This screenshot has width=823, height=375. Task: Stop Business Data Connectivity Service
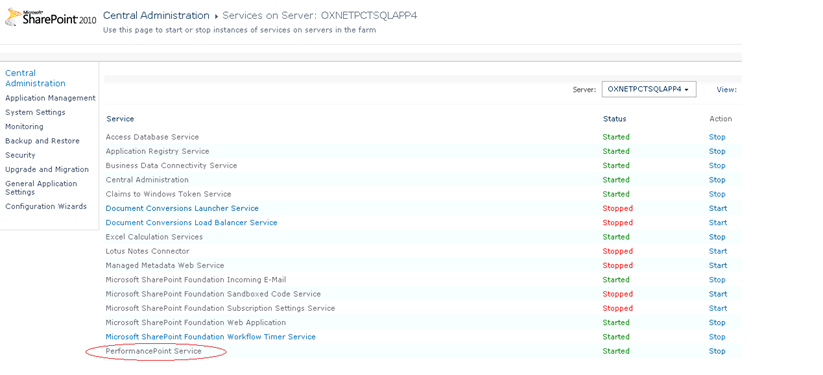[x=717, y=165]
